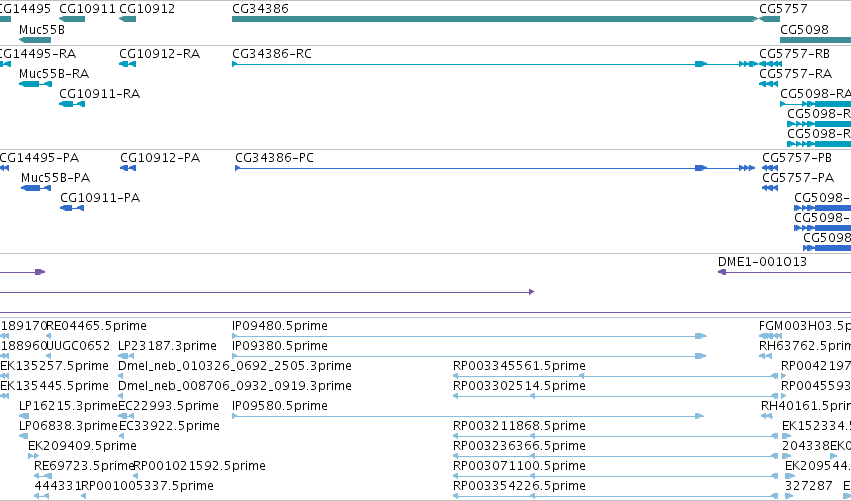Viewport: 851px width, 501px height.
Task: Select the IP09580.5prime EST label
Action: click(280, 406)
